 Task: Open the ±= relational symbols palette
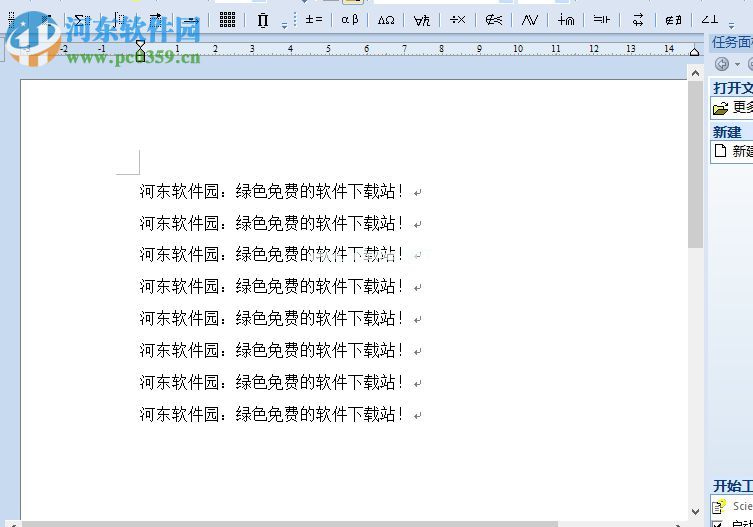point(314,20)
